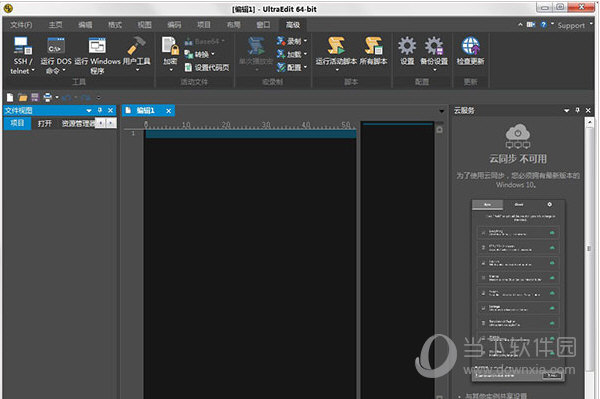
Task: Click 备份设置 gear icon
Action: click(x=434, y=46)
